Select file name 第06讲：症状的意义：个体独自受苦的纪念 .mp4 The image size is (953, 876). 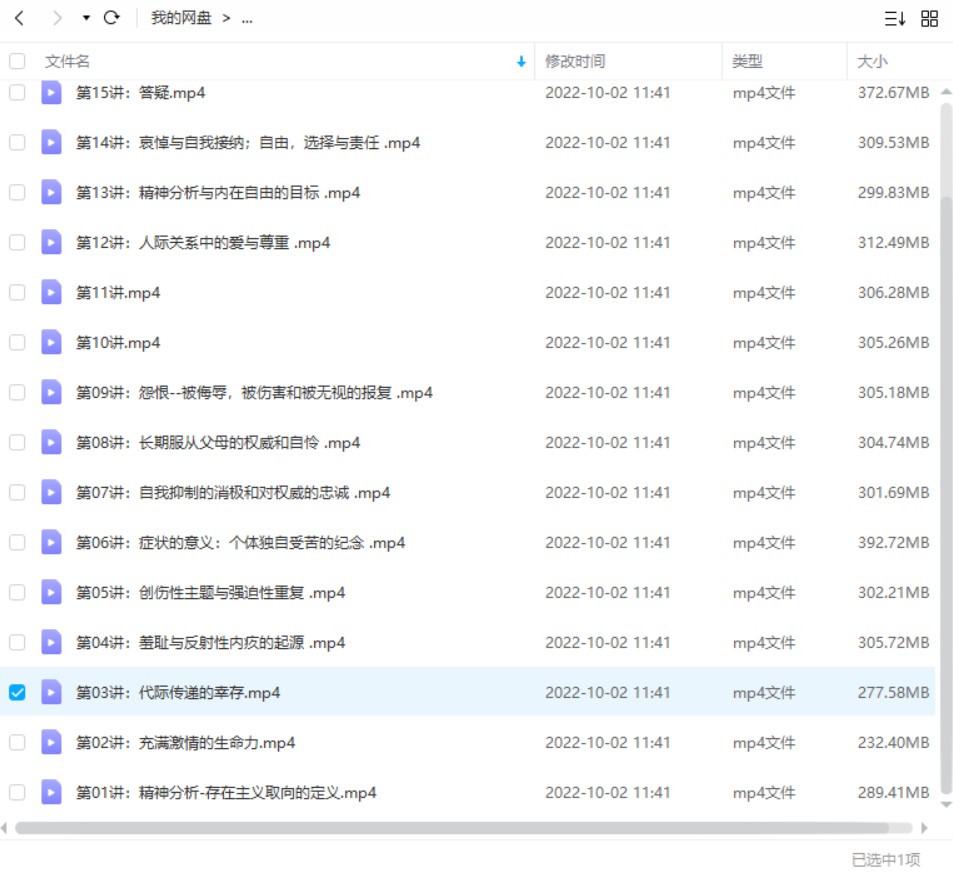pyautogui.click(x=240, y=542)
